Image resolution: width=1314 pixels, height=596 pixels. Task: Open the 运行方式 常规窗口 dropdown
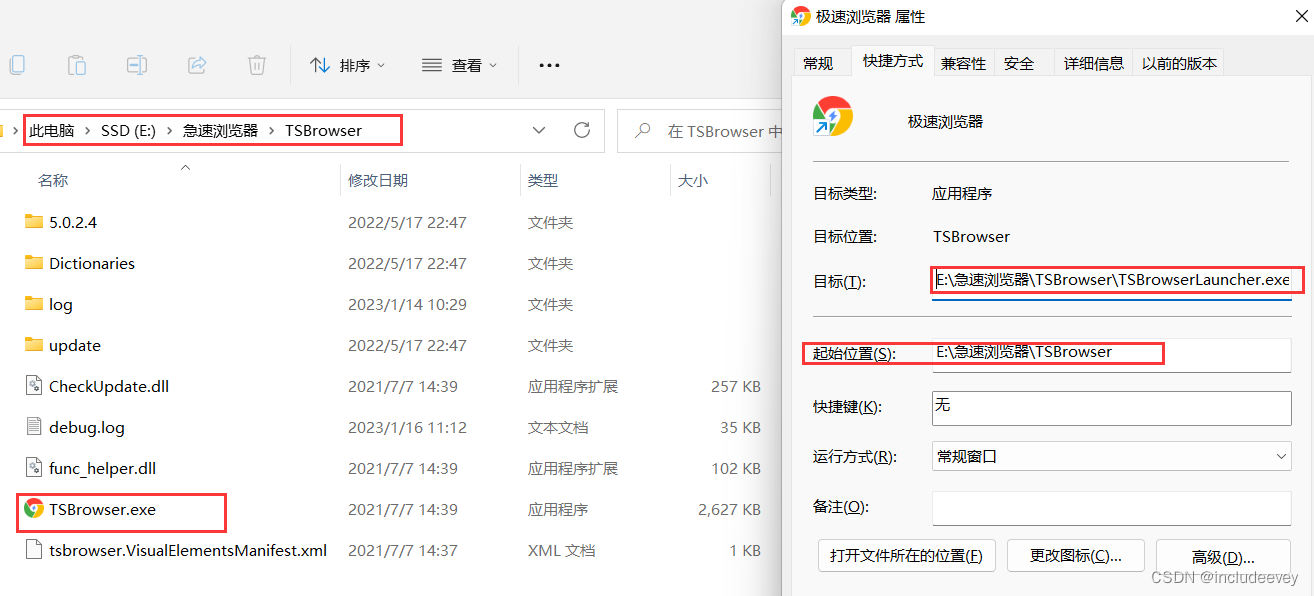point(1112,457)
